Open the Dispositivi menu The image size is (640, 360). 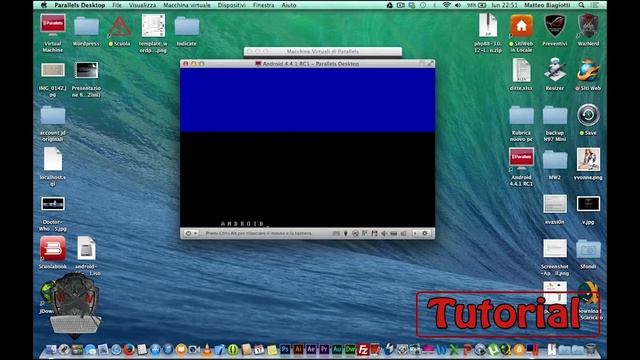[231, 5]
